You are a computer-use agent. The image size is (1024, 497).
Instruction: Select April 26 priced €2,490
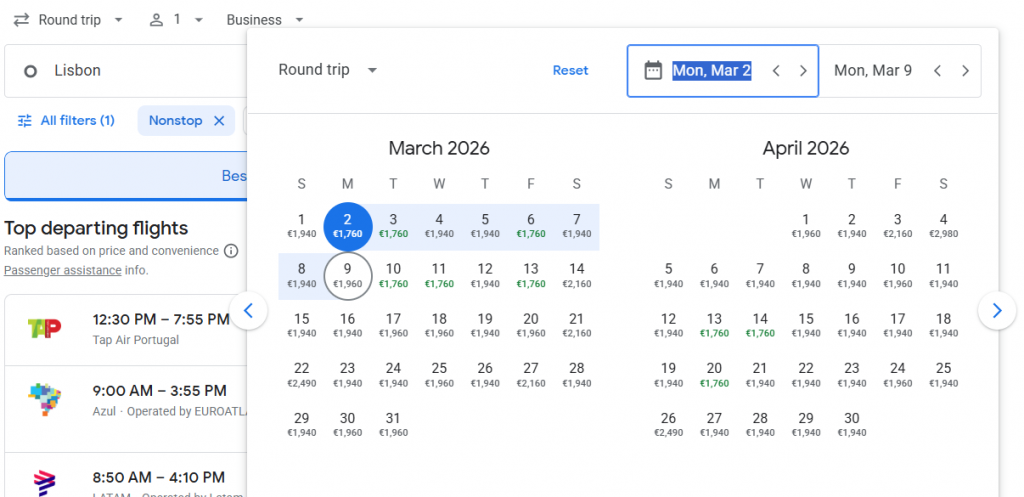point(668,425)
